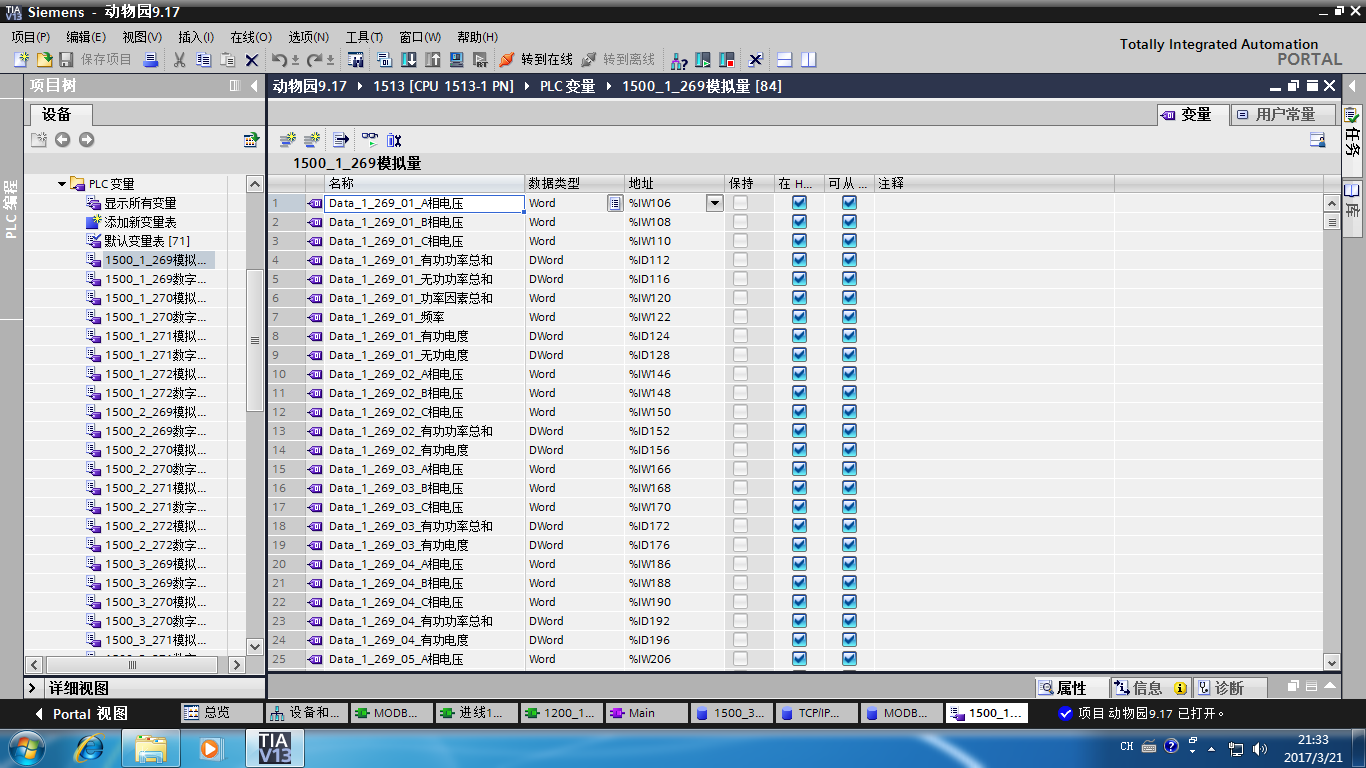Click the Start CPU icon
This screenshot has width=1366, height=768.
(703, 60)
